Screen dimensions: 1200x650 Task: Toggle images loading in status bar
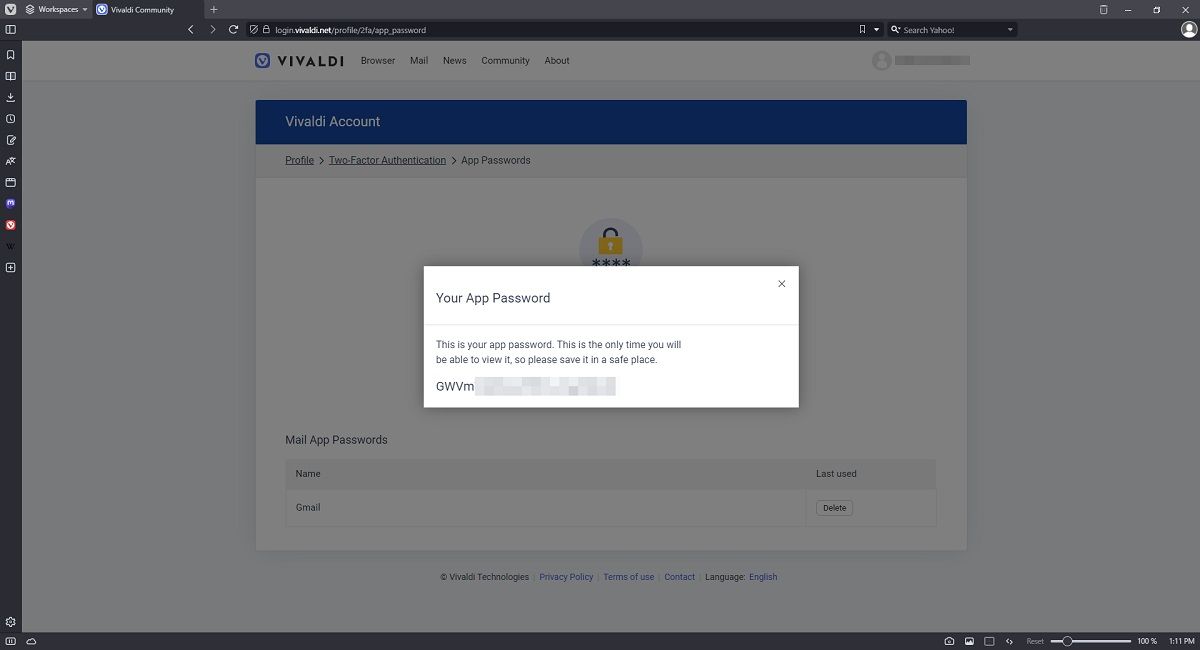tap(969, 641)
